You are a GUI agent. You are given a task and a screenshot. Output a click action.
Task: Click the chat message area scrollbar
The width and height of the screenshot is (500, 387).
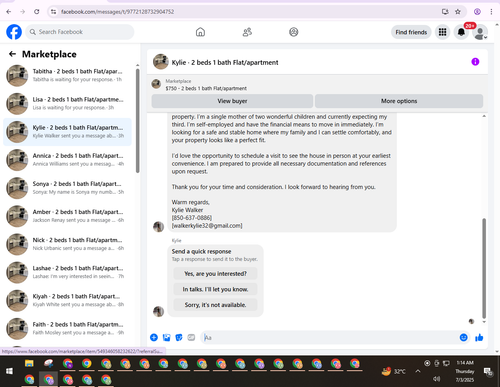484,268
